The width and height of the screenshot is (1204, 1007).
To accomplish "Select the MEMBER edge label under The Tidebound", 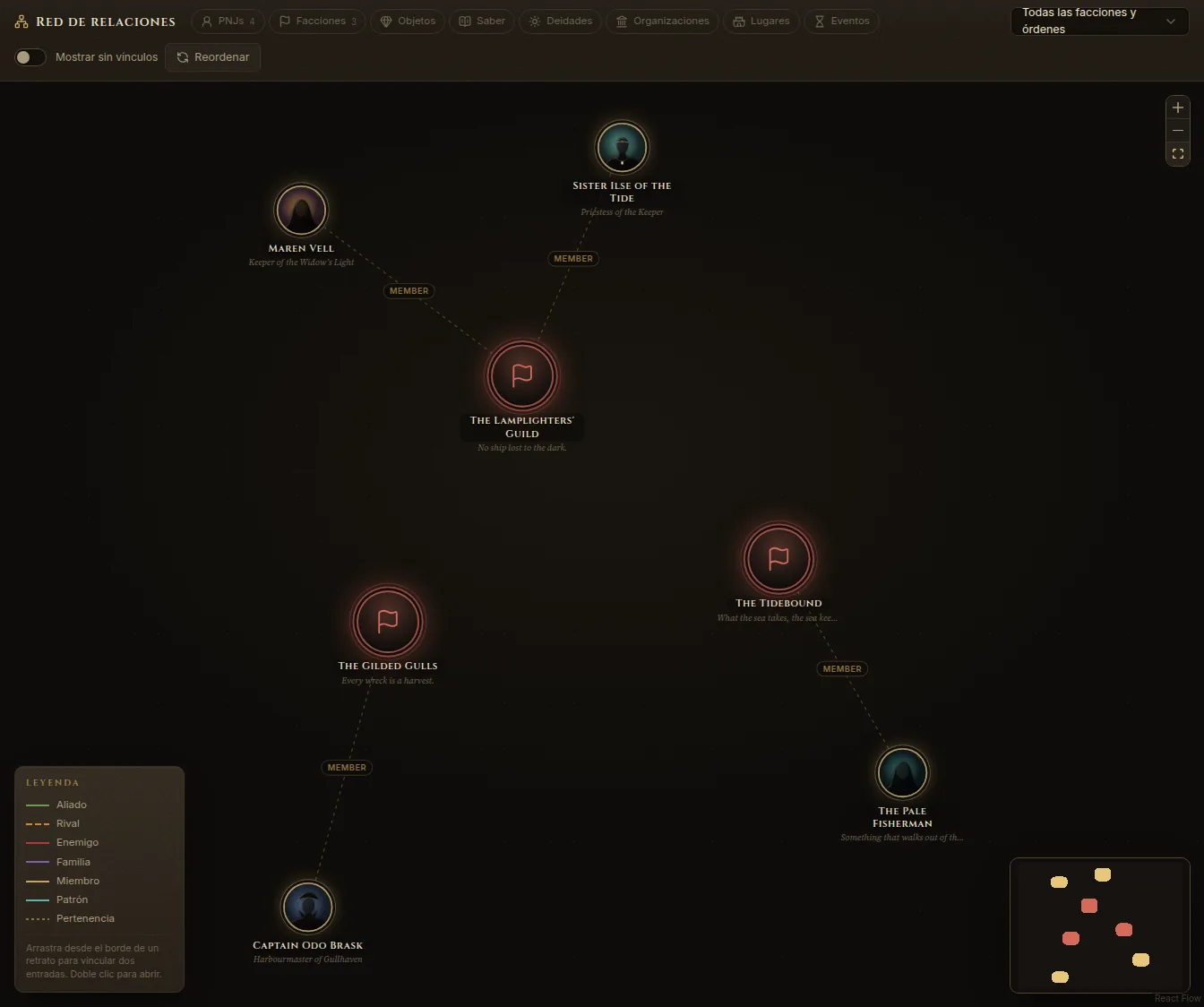I will click(x=842, y=669).
